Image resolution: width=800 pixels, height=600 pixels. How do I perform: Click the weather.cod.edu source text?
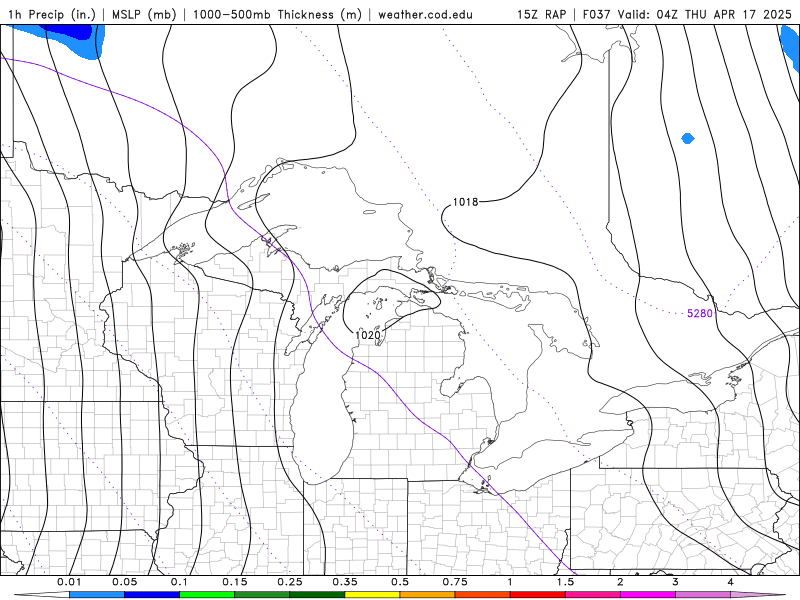coord(425,14)
